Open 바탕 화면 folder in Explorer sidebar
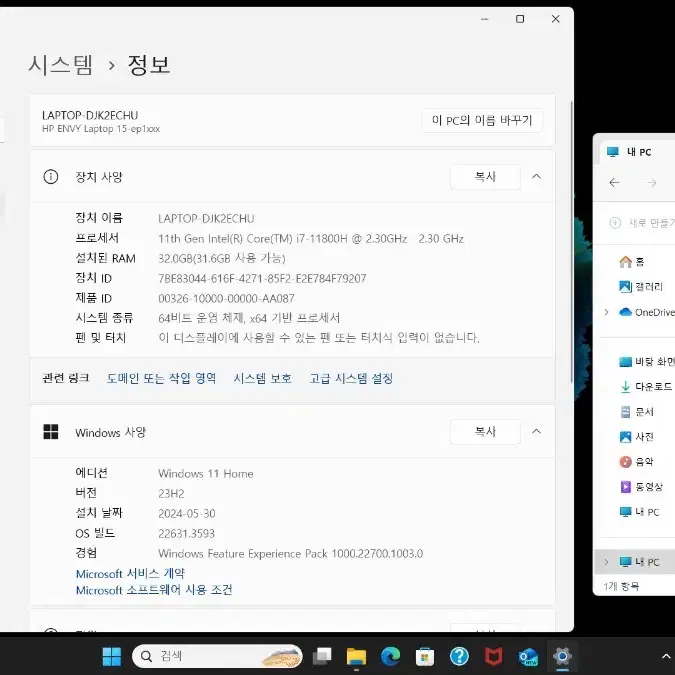 click(x=647, y=362)
